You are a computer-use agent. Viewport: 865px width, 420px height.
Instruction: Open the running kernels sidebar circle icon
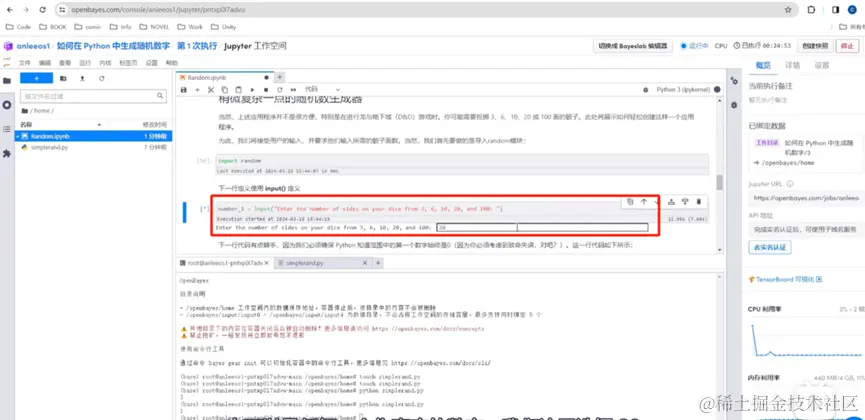click(7, 105)
